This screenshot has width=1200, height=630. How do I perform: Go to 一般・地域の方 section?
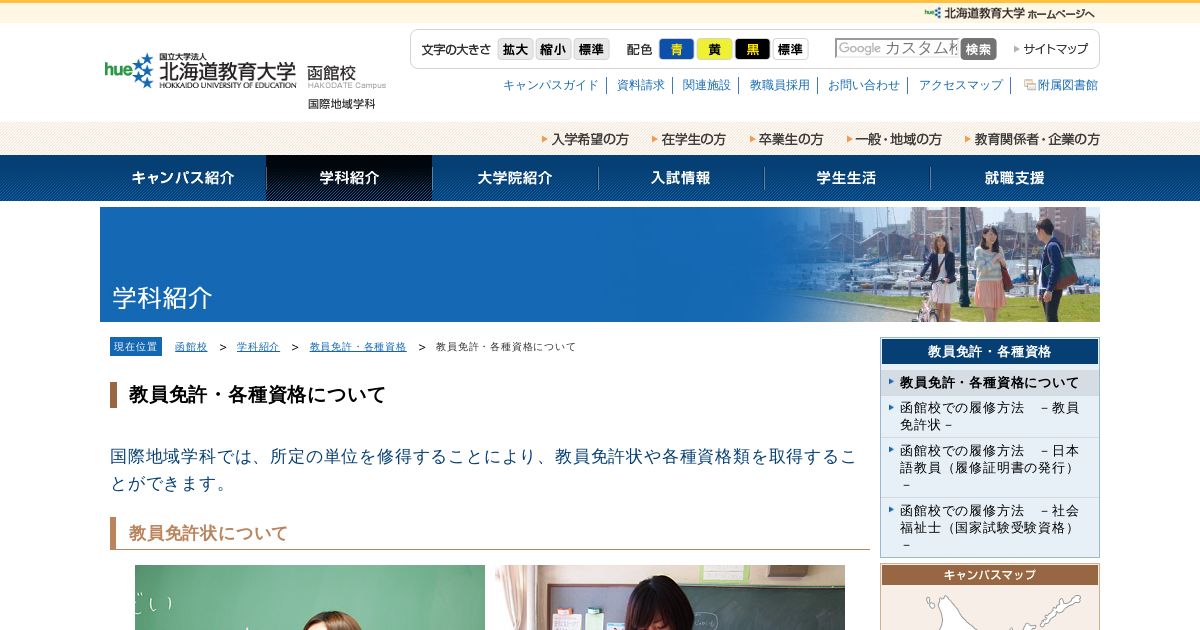tap(894, 139)
